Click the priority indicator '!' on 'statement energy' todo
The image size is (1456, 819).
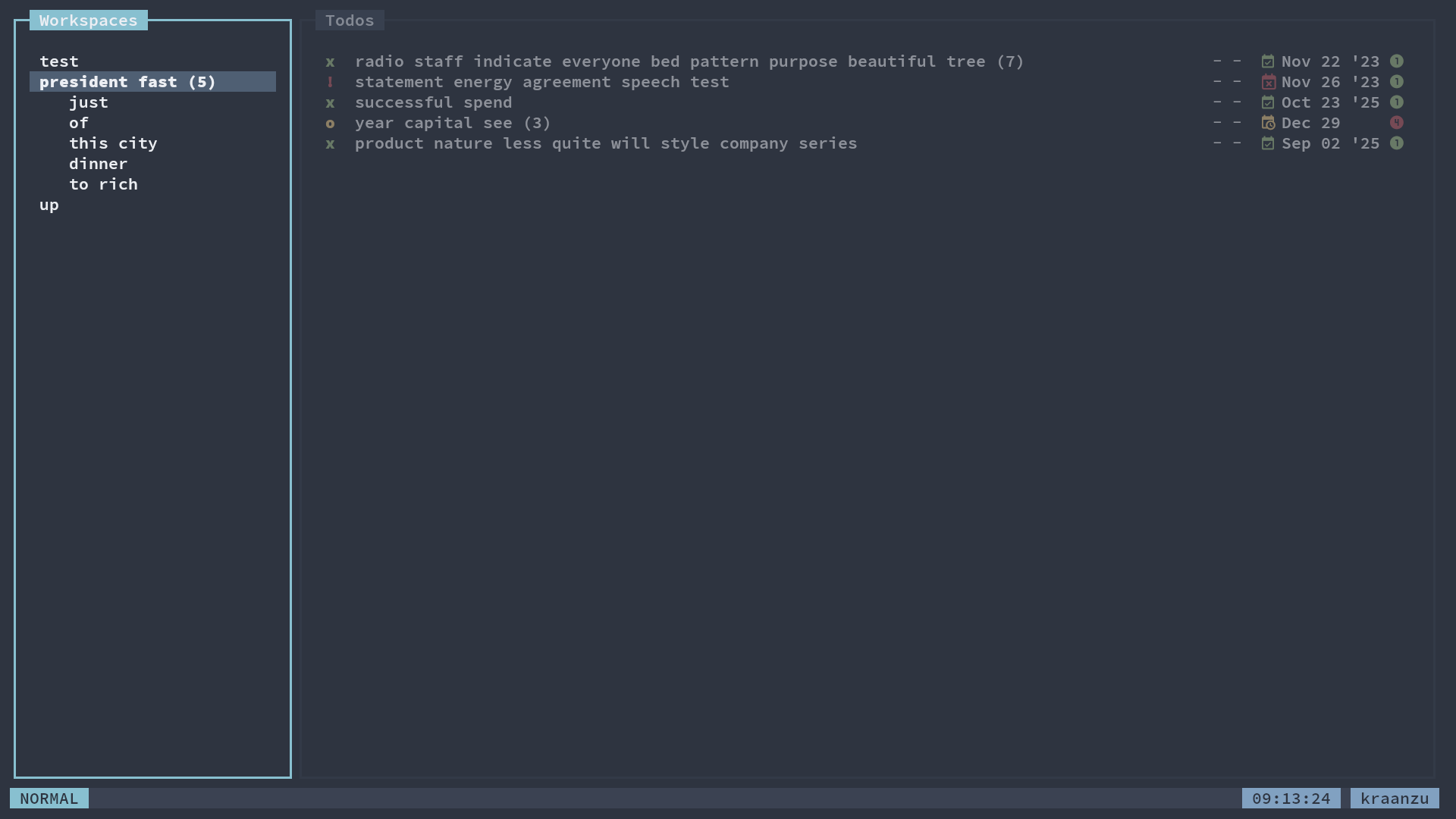coord(330,81)
